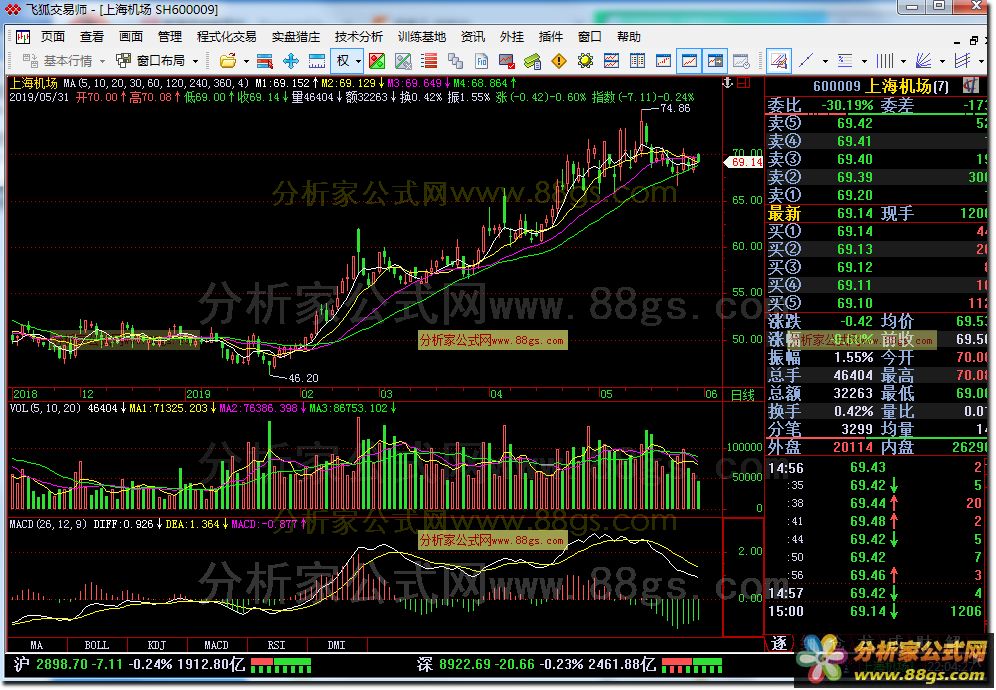Click the overlapping grey squares icon
The image size is (996, 690).
[455, 61]
